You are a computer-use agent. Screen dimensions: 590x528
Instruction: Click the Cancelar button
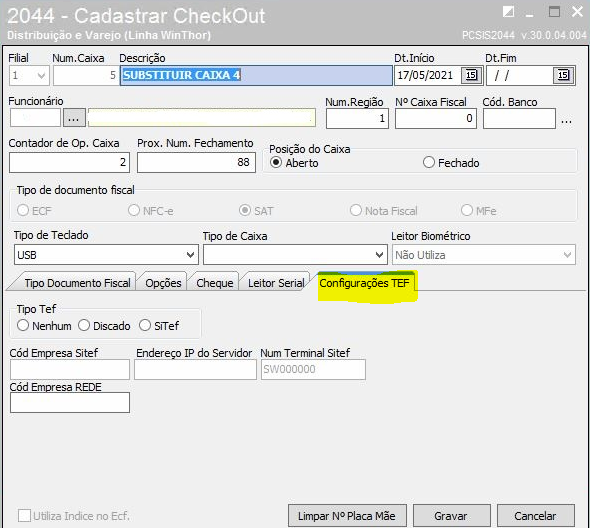tap(535, 516)
